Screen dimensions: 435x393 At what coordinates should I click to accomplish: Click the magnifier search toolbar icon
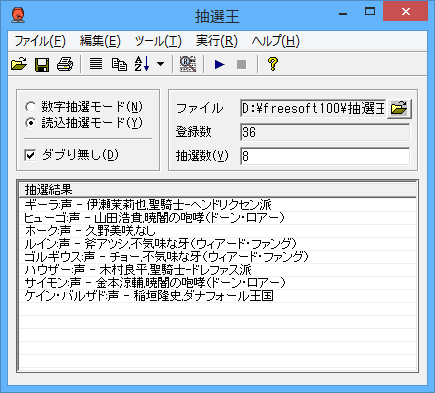pyautogui.click(x=188, y=64)
